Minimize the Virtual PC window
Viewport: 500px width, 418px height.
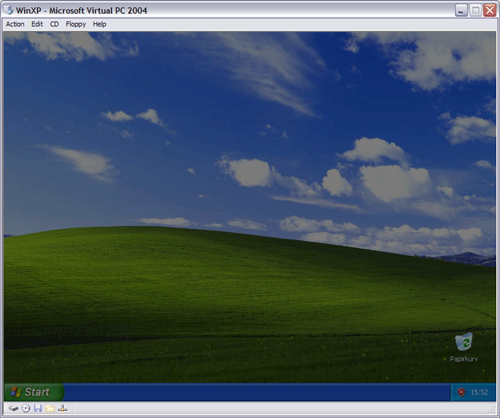coord(461,11)
